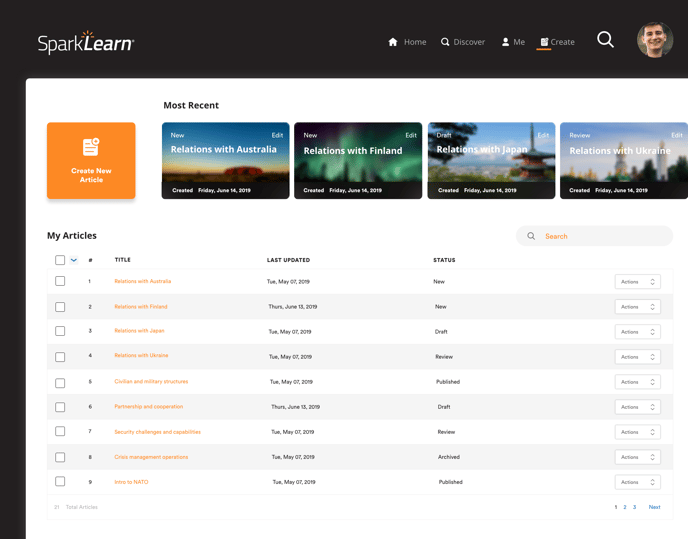The width and height of the screenshot is (688, 539).
Task: Open Actions dropdown for Relations with Finland
Action: pyautogui.click(x=637, y=307)
